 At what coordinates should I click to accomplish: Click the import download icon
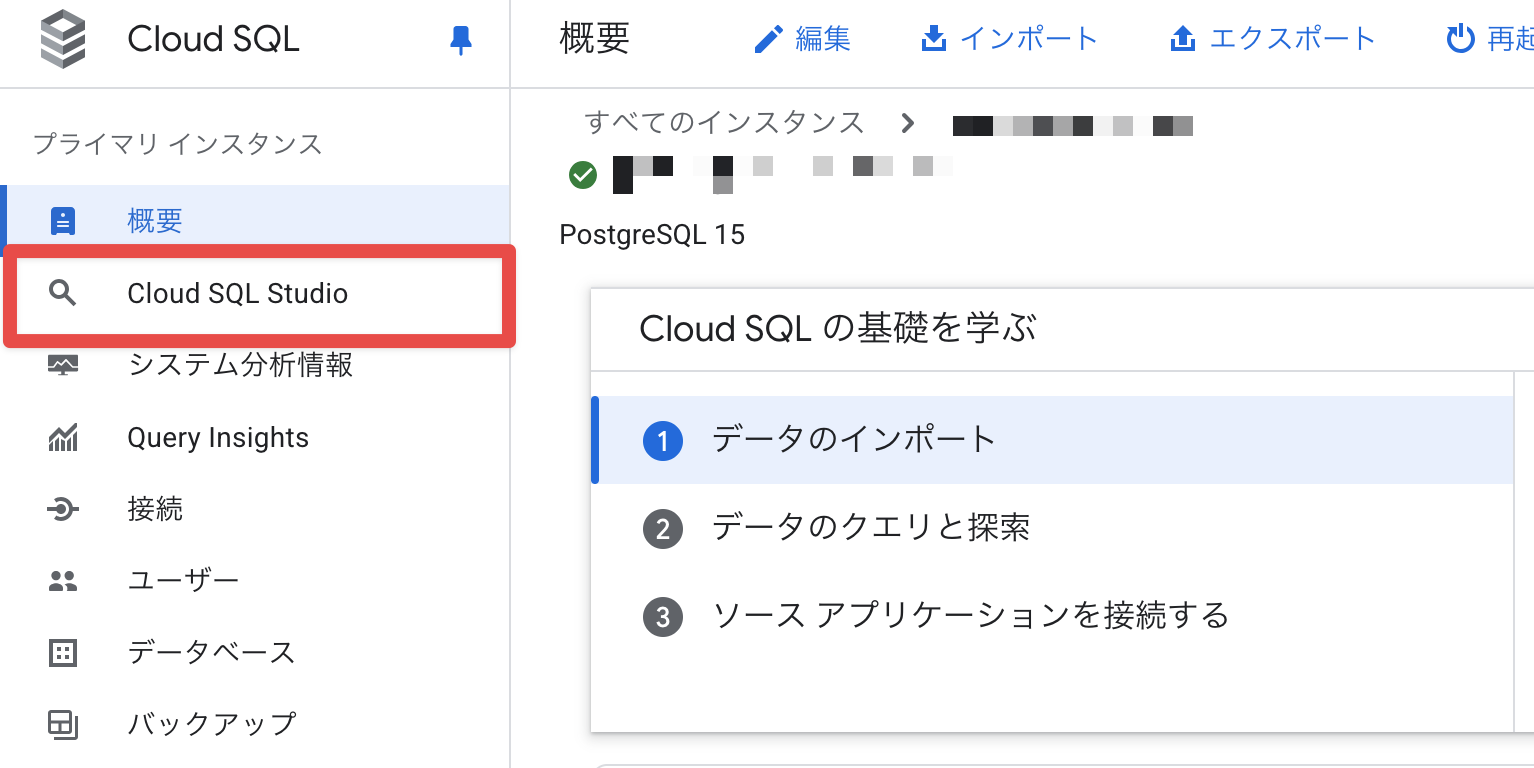(934, 40)
